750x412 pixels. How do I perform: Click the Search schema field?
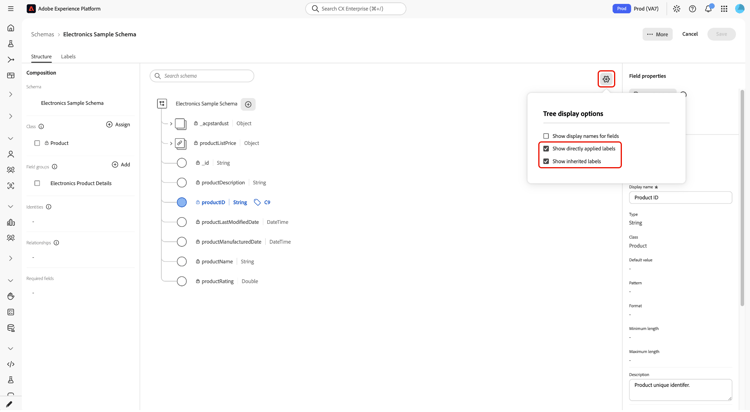[202, 76]
